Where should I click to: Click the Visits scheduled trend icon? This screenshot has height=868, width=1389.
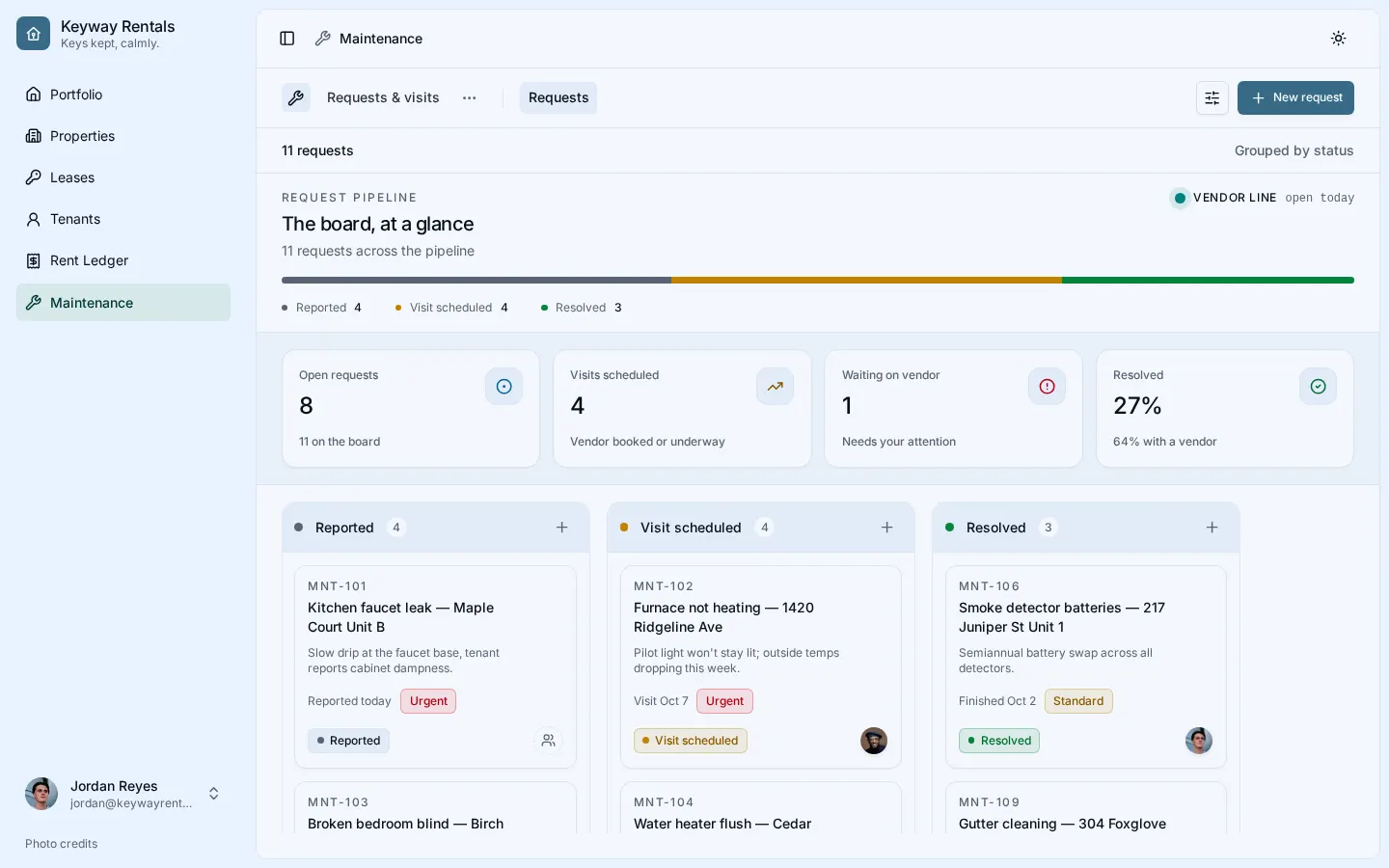click(x=775, y=387)
